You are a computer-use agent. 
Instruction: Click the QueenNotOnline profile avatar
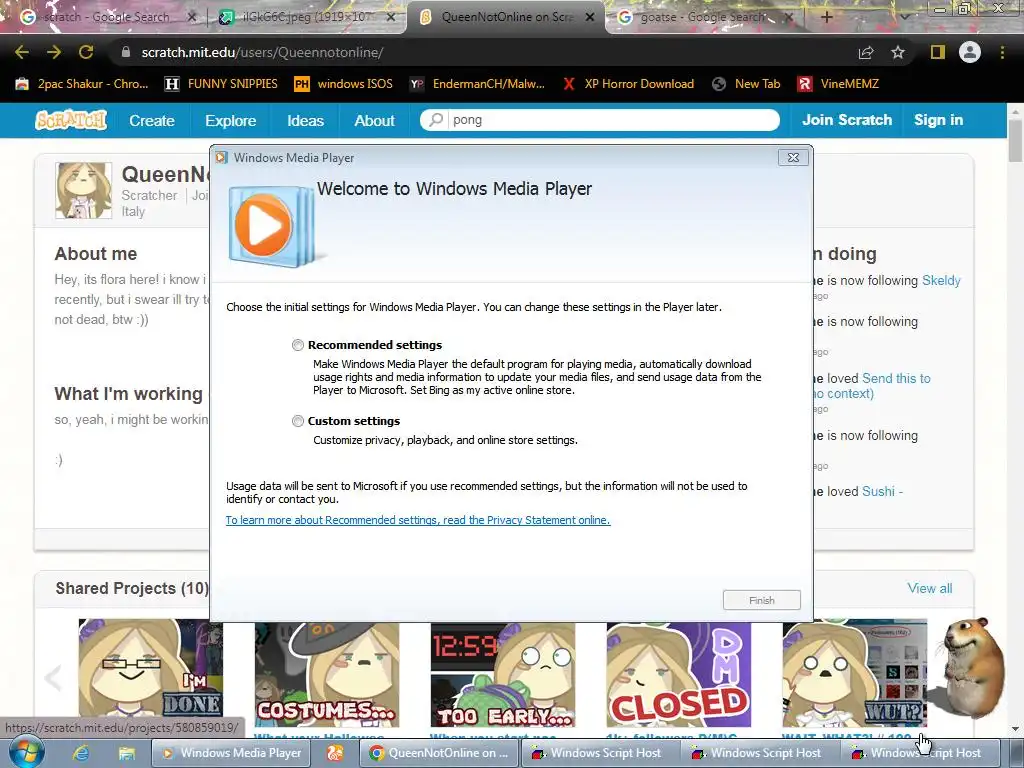pyautogui.click(x=84, y=190)
